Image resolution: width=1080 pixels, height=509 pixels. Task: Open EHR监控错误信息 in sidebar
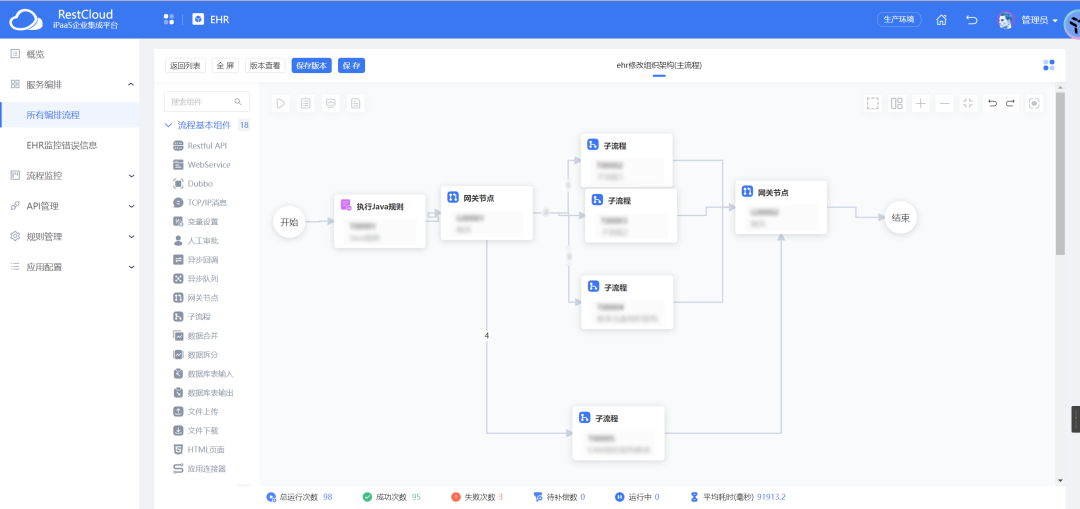[70, 145]
